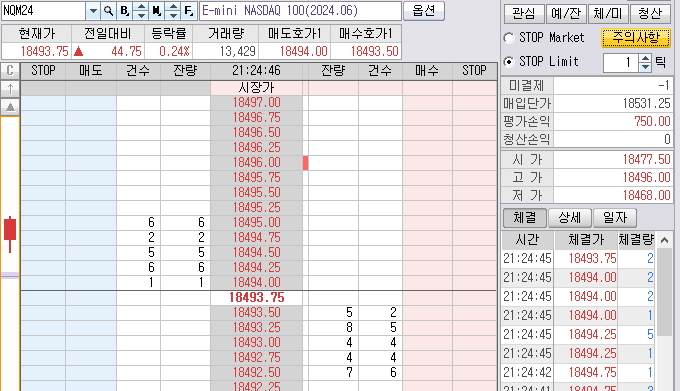
Task: Click the up/down stepper next to the B icon
Action: (x=141, y=11)
